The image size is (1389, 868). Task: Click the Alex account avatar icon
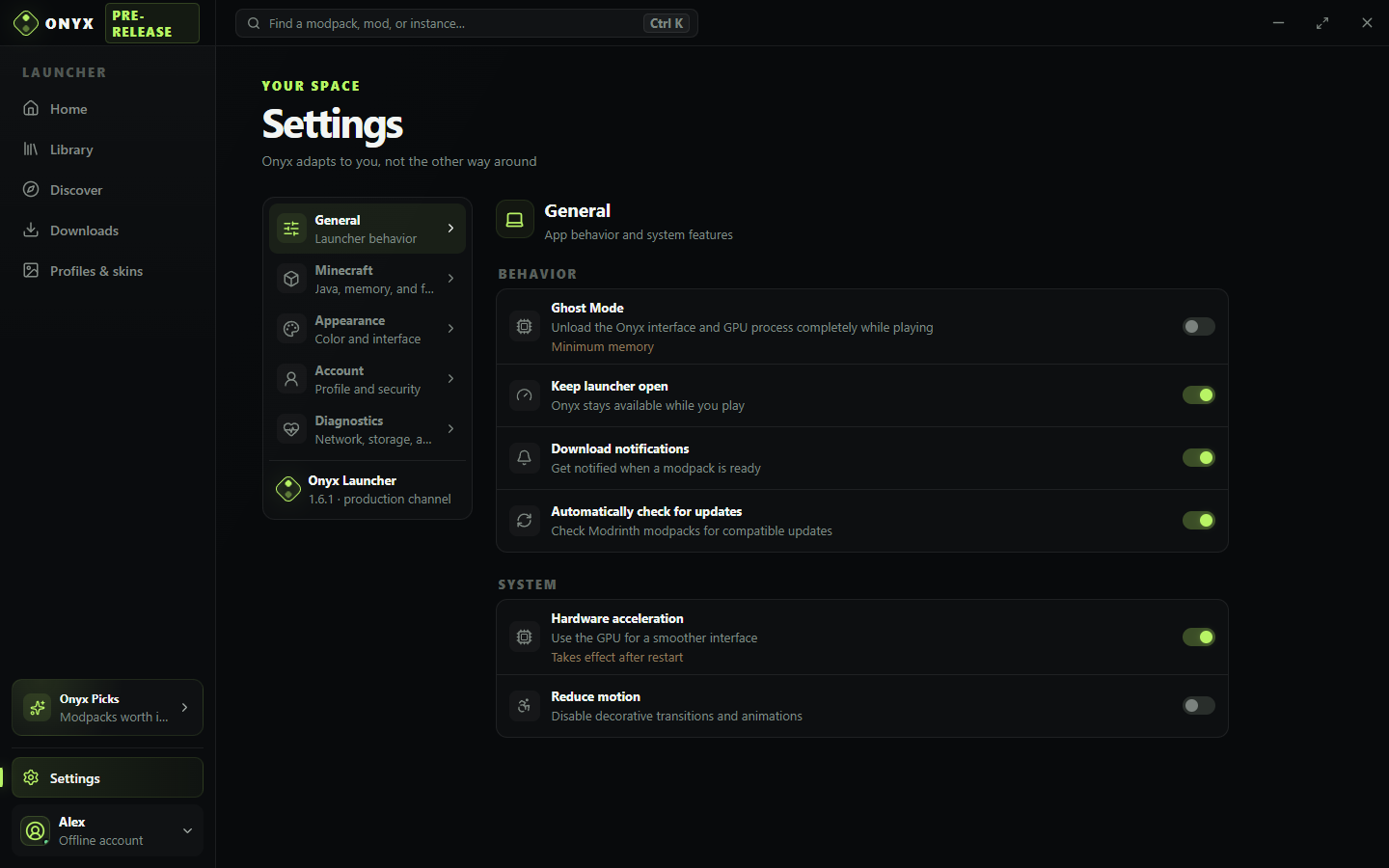click(36, 830)
